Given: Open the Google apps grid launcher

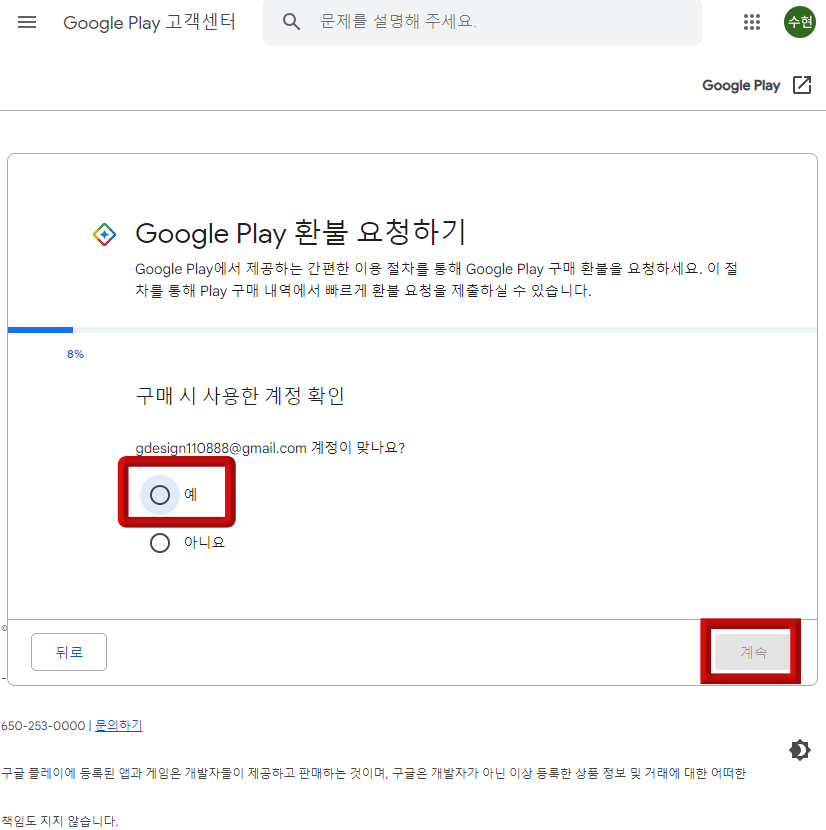Looking at the screenshot, I should [x=752, y=21].
